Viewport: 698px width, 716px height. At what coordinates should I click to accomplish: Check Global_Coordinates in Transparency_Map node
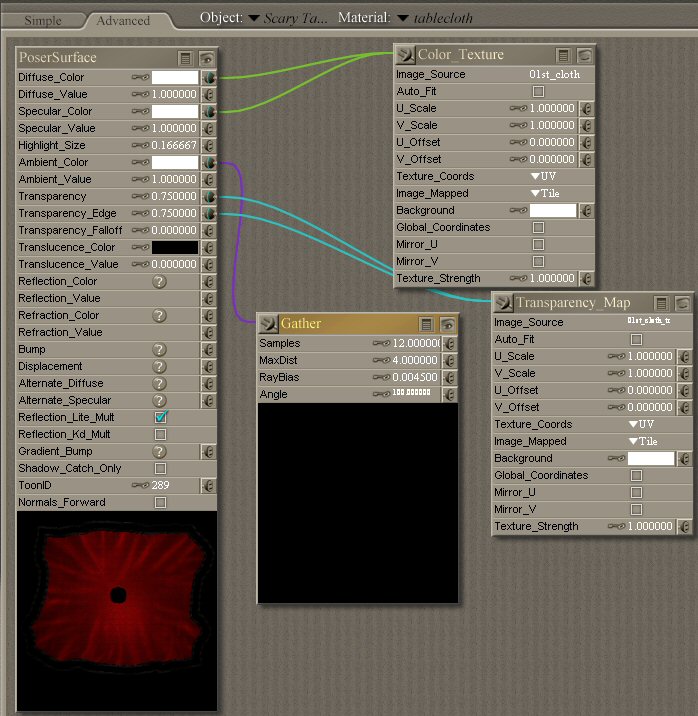point(636,475)
